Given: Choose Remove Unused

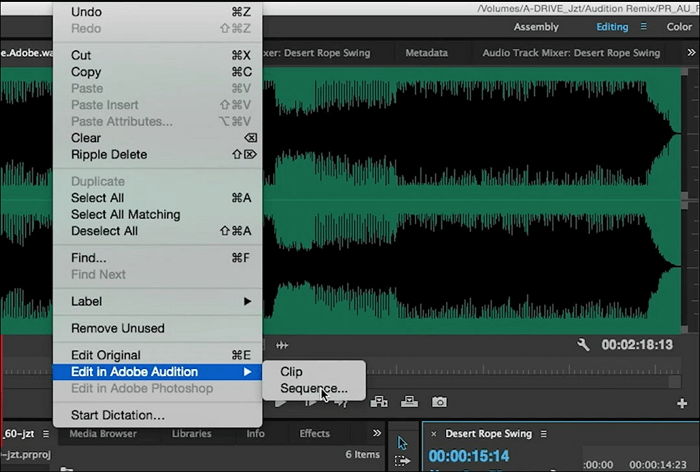Looking at the screenshot, I should [x=158, y=328].
